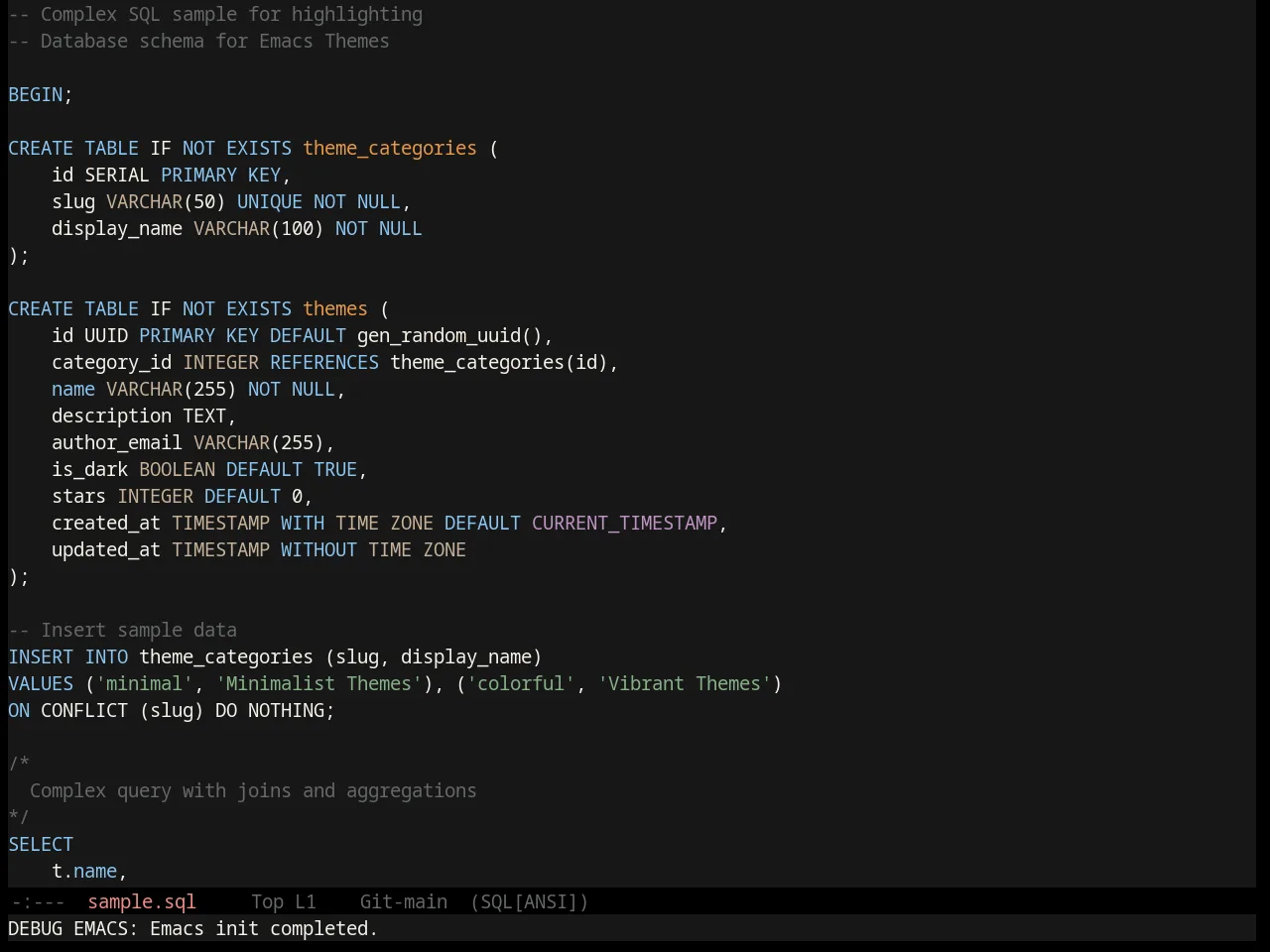Viewport: 1270px width, 952px height.
Task: Click INSERT keyword
Action: [x=41, y=656]
